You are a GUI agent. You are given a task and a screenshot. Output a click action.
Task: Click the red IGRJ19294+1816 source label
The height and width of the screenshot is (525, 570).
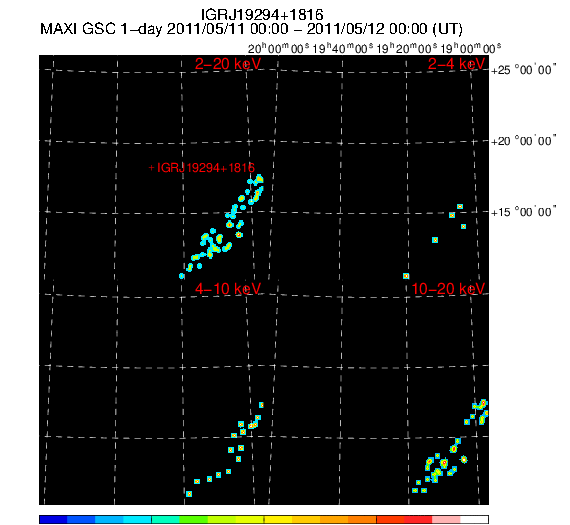[x=206, y=168]
